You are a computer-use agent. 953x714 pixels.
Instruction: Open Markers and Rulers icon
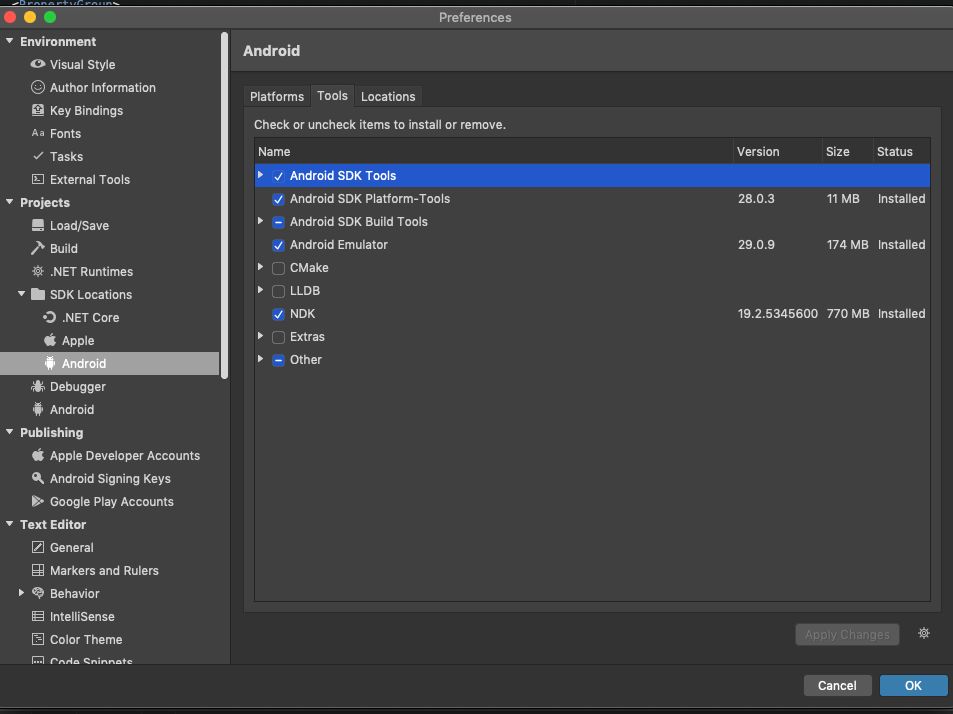point(38,570)
